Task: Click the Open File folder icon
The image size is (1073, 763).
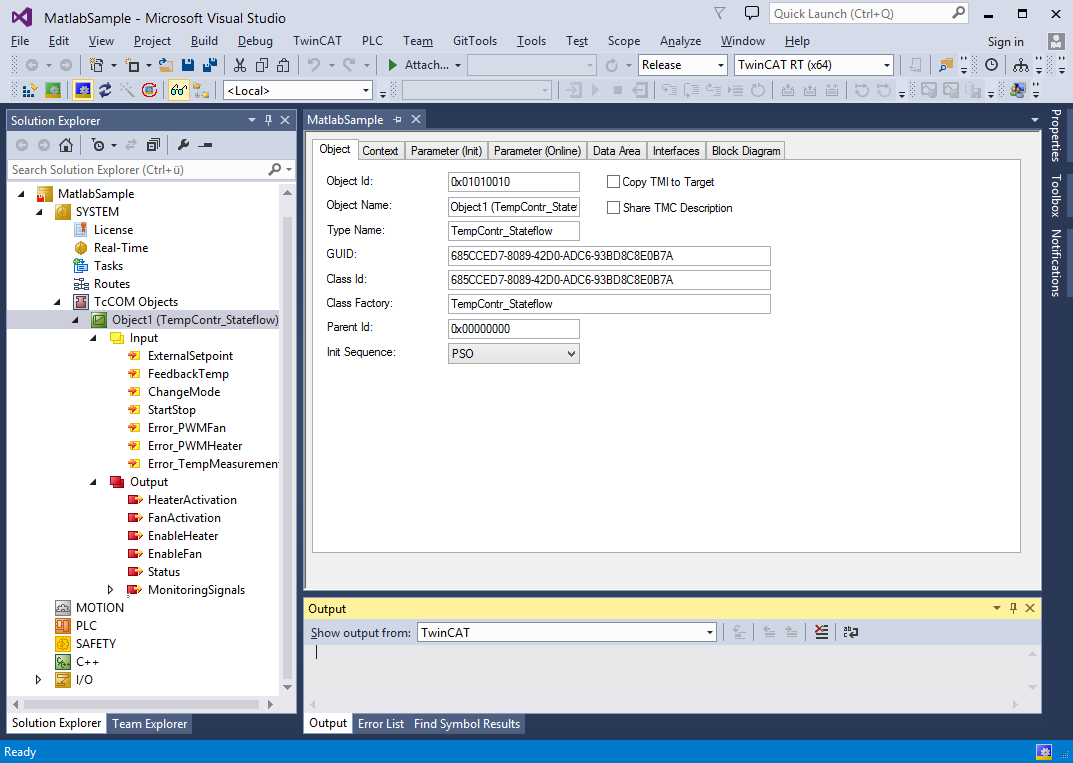Action: (x=166, y=65)
